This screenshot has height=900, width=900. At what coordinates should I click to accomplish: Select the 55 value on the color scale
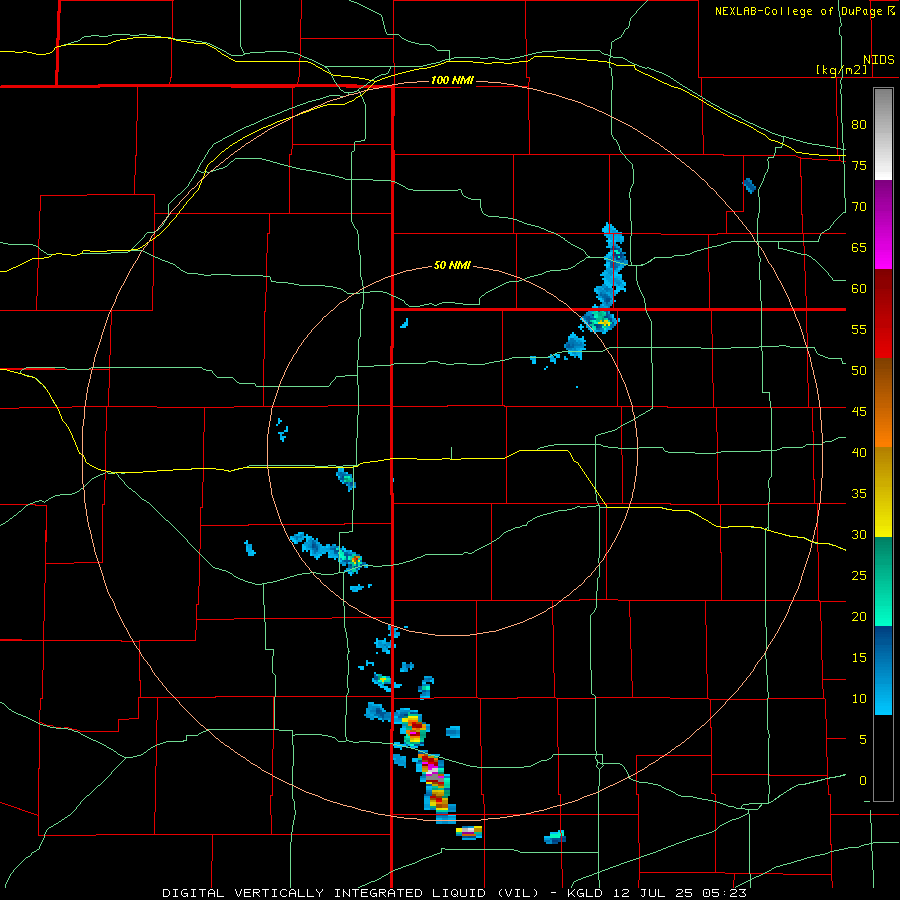tap(859, 329)
